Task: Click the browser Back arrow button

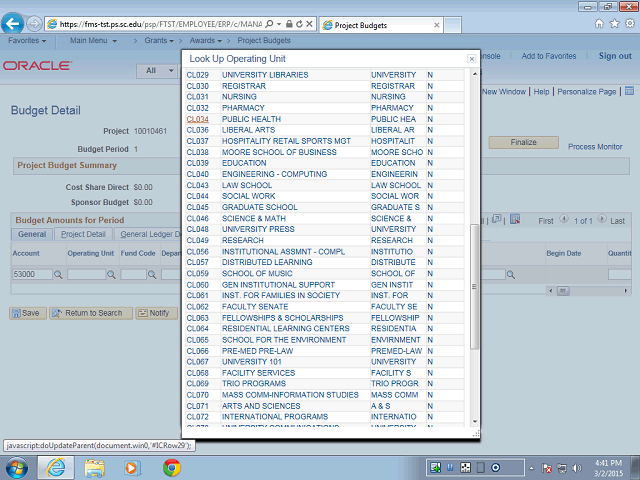Action: [x=13, y=24]
